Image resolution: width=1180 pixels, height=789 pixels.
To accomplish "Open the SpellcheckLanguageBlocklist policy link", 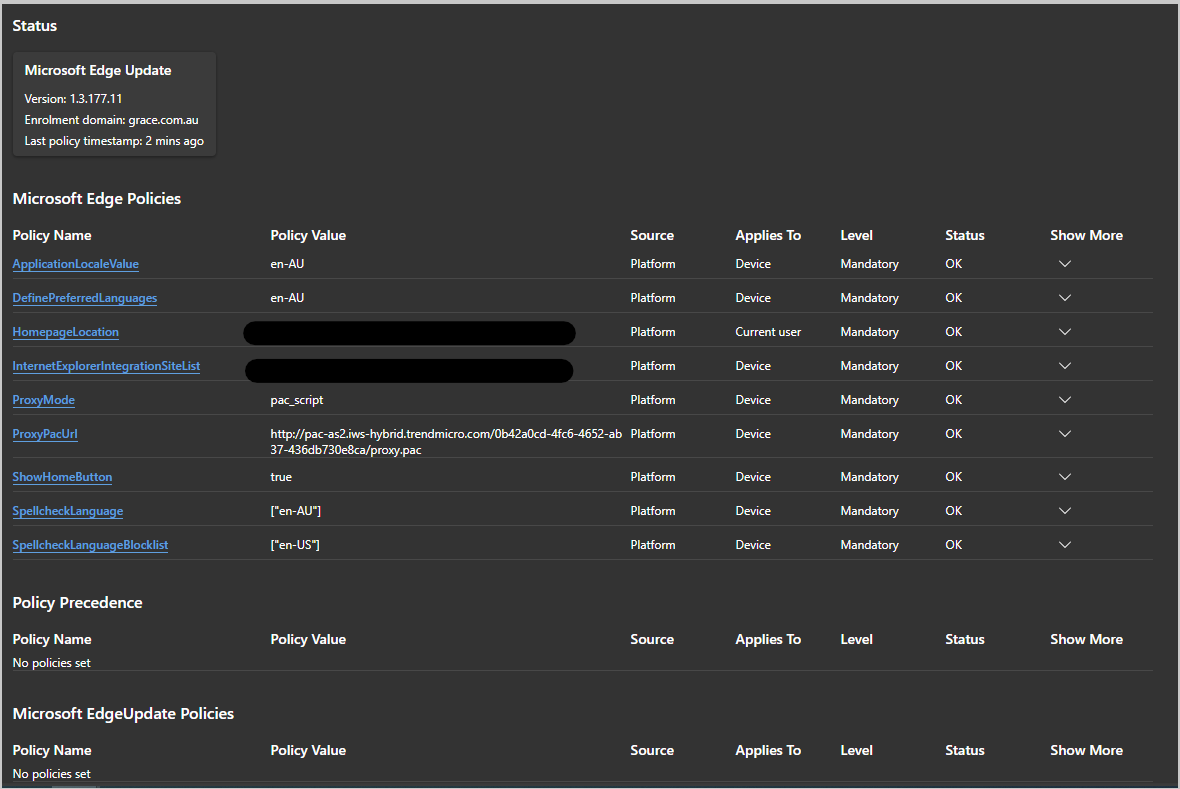I will click(90, 544).
